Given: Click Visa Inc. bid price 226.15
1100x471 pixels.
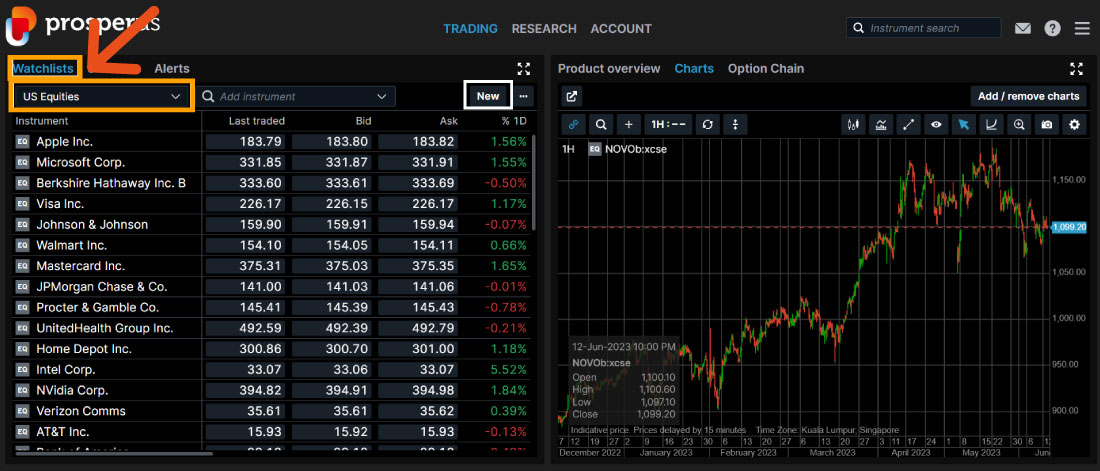Looking at the screenshot, I should pyautogui.click(x=330, y=204).
